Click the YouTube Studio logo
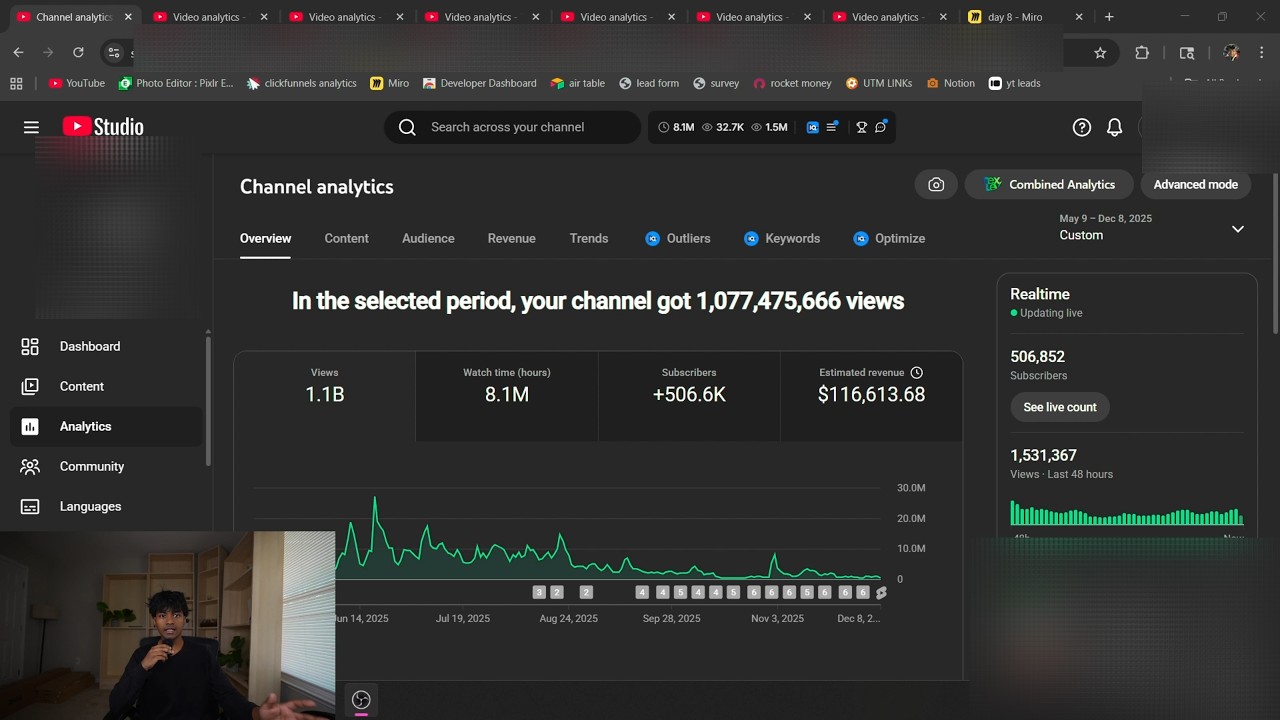 coord(103,127)
